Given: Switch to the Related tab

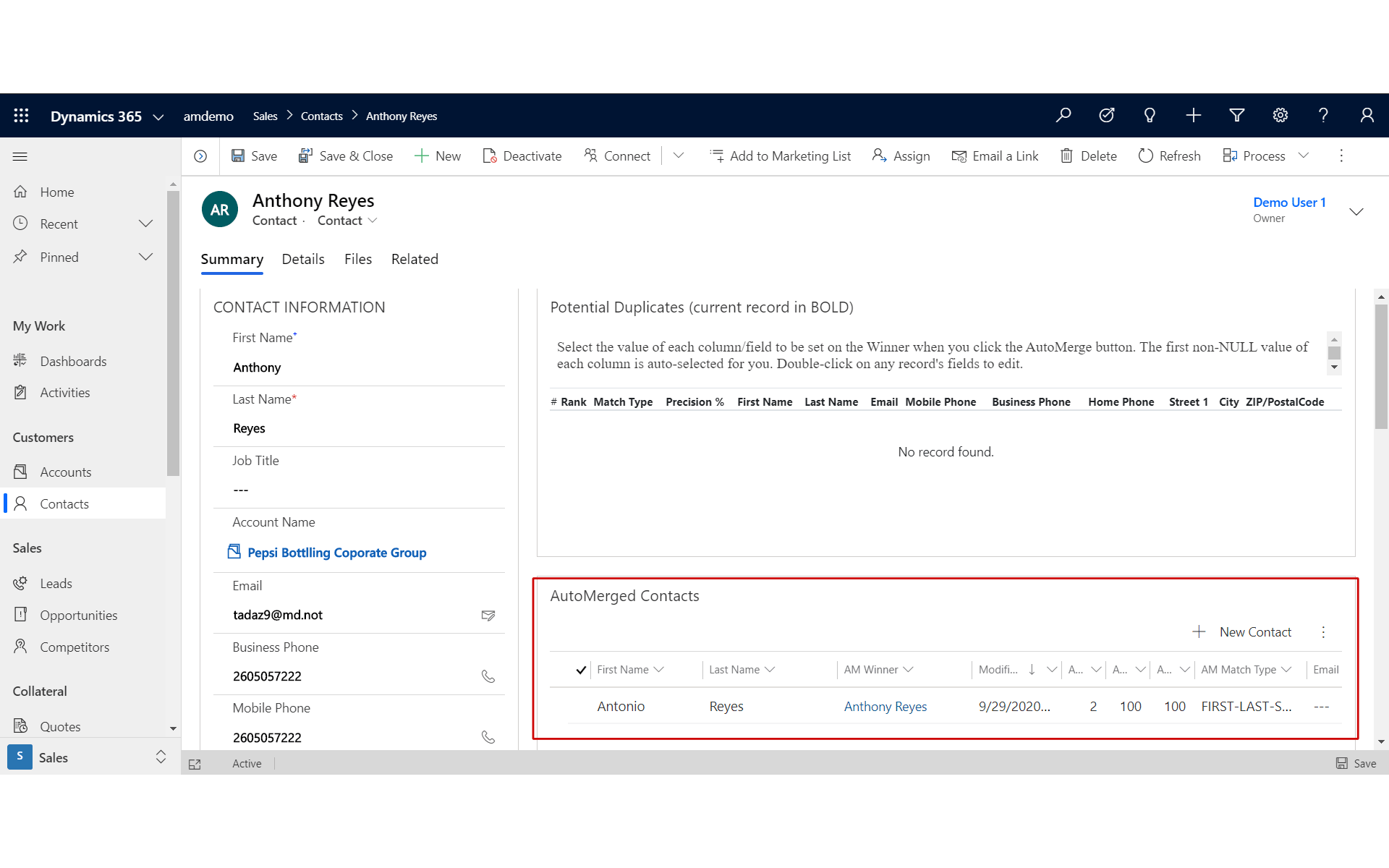Looking at the screenshot, I should (415, 260).
